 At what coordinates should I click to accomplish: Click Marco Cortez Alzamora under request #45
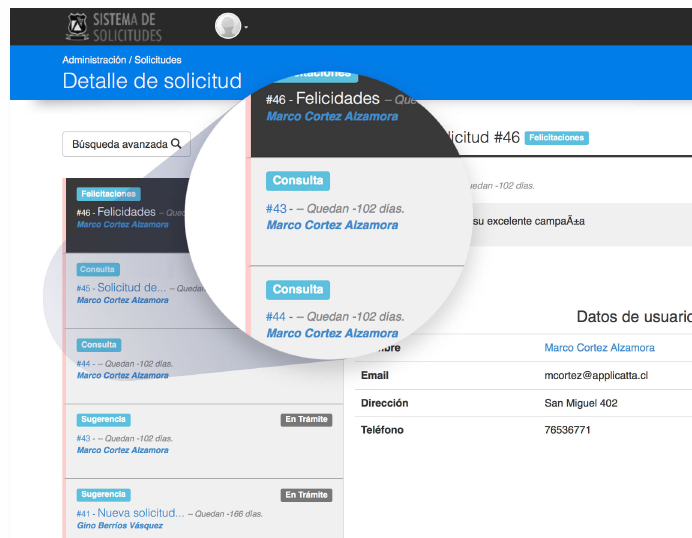tap(123, 300)
